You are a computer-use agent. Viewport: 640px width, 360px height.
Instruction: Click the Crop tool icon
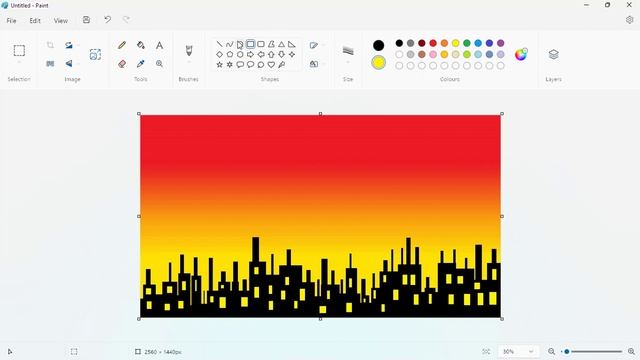[50, 45]
